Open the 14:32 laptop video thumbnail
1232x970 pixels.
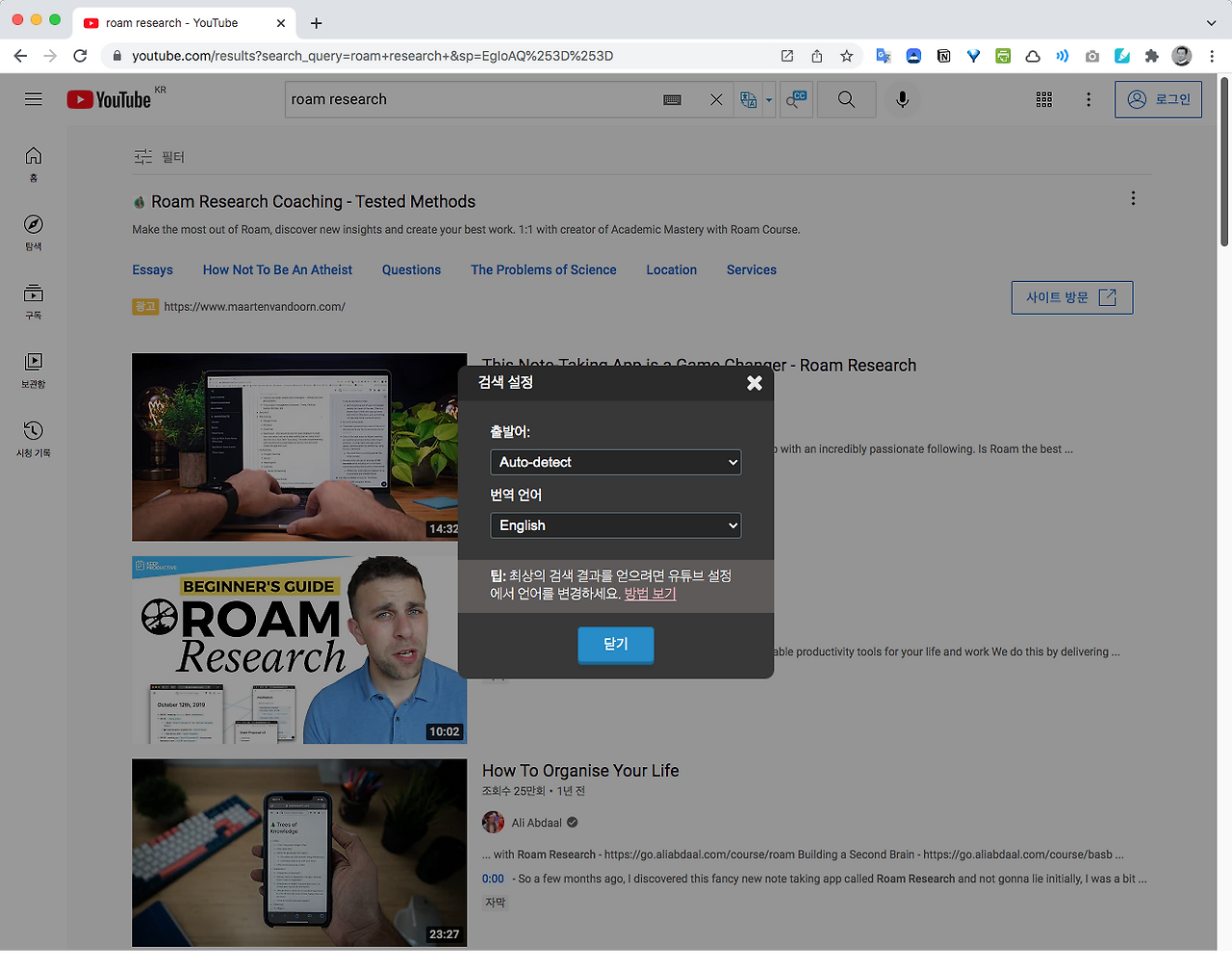click(299, 447)
